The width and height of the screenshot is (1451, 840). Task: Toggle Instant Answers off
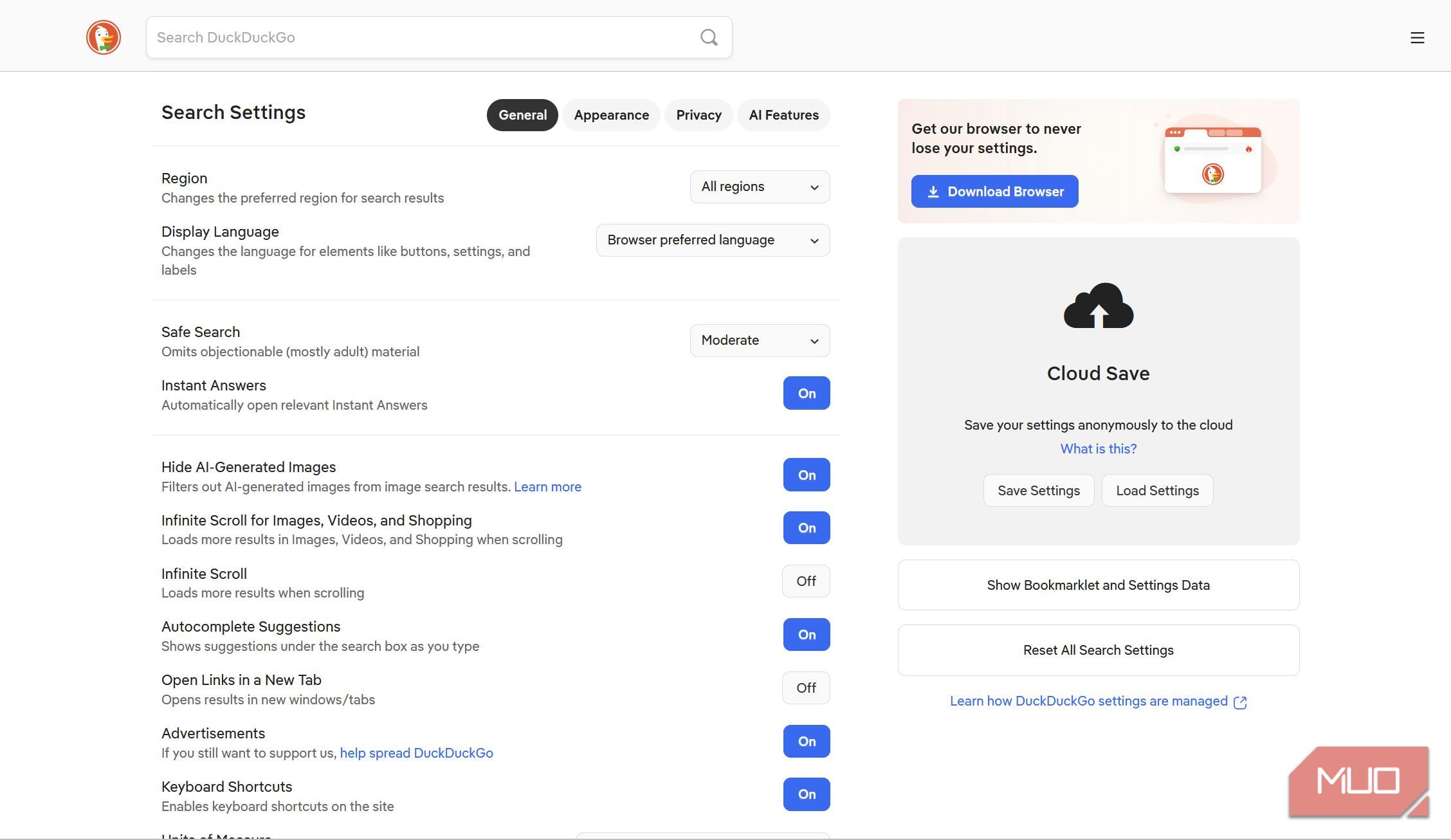(x=807, y=393)
